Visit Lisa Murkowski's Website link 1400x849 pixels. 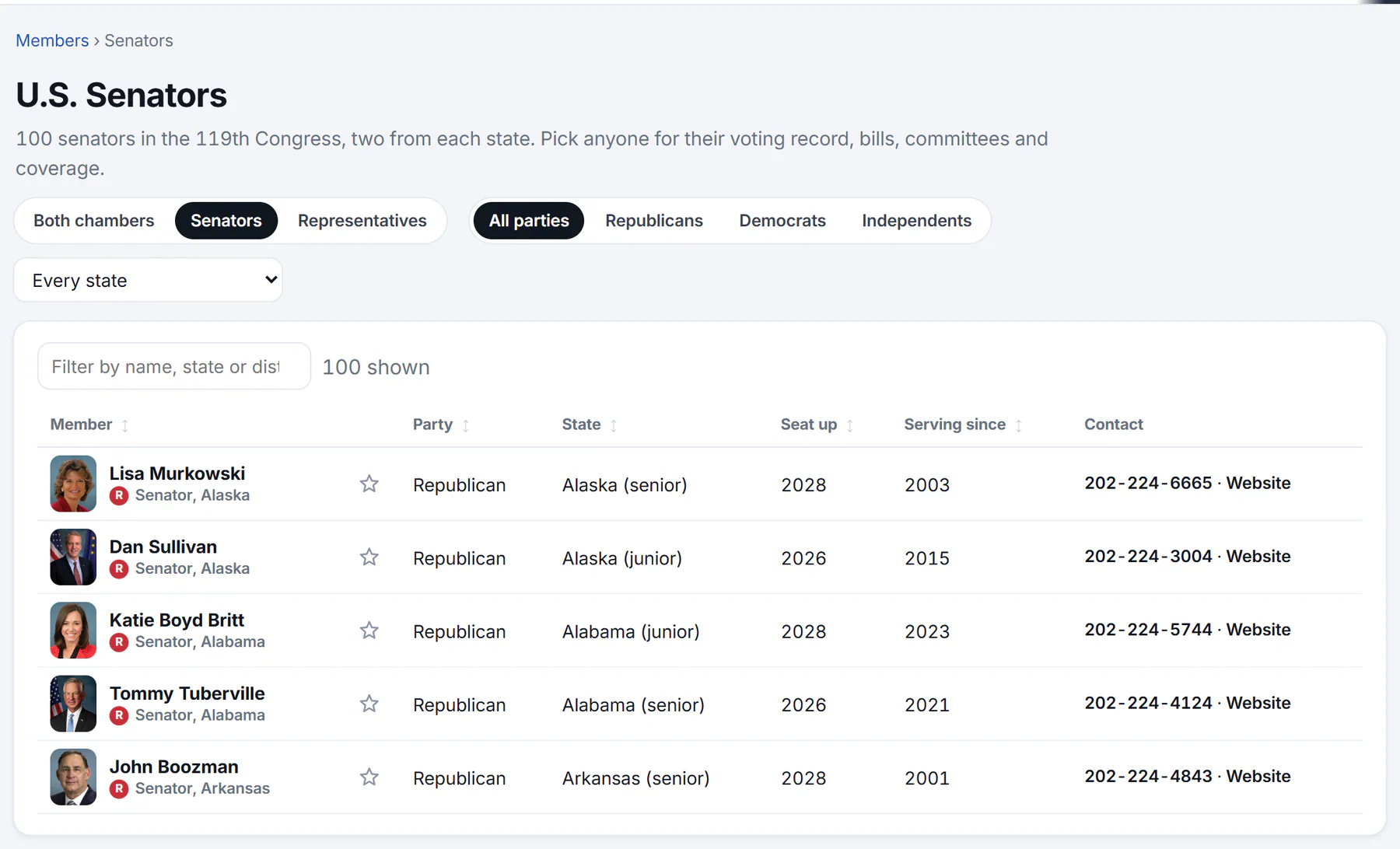tap(1258, 483)
